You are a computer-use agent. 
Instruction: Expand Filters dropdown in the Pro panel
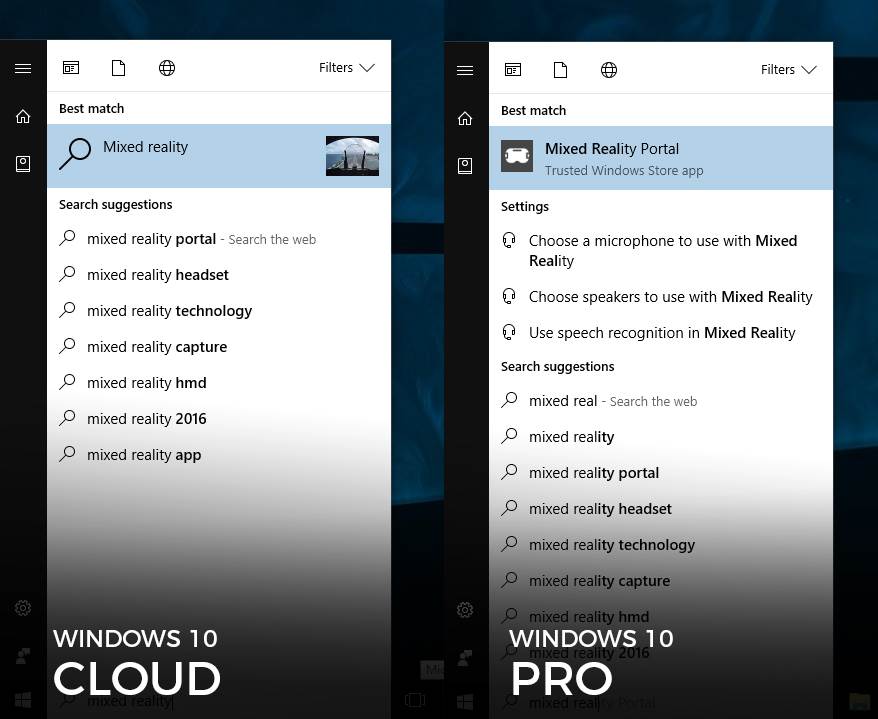788,70
